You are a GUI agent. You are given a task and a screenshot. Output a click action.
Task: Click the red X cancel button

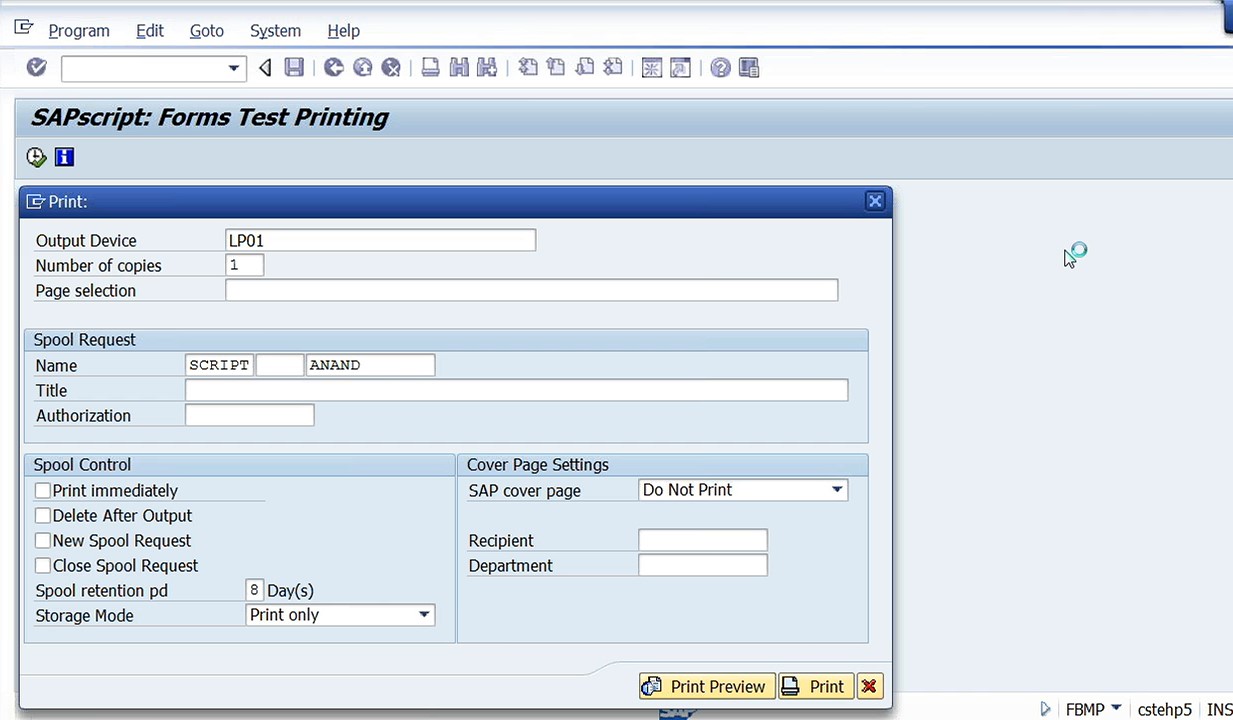869,686
